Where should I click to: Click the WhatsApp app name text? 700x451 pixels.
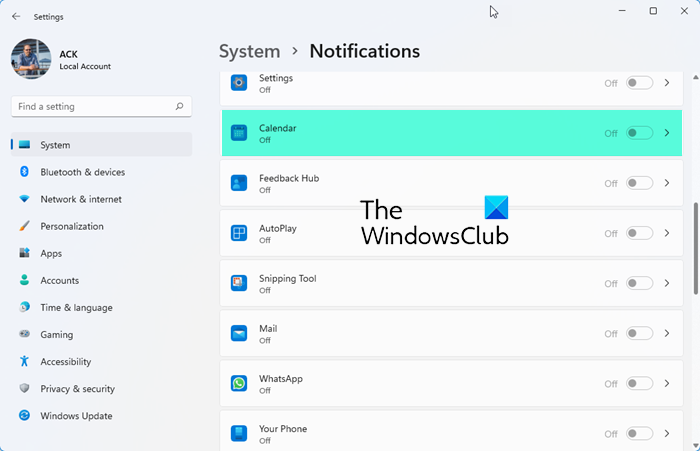281,379
